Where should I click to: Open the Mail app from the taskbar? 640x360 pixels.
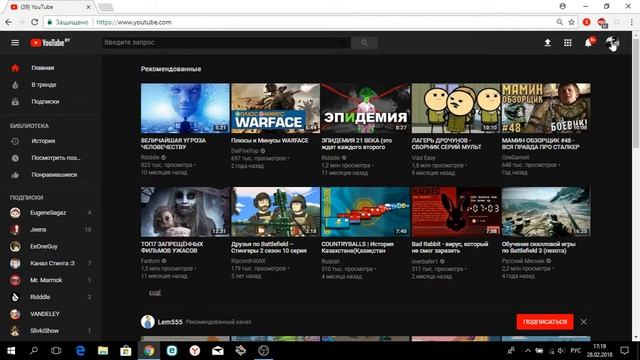click(x=218, y=351)
